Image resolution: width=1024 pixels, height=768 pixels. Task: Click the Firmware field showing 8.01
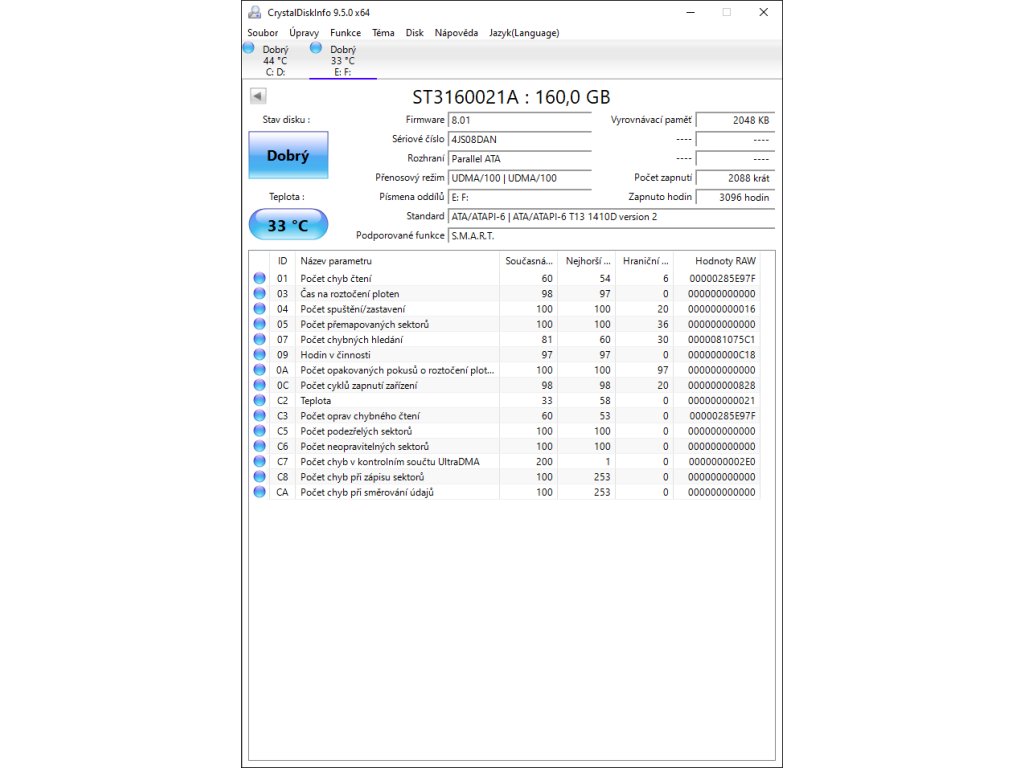pyautogui.click(x=520, y=120)
